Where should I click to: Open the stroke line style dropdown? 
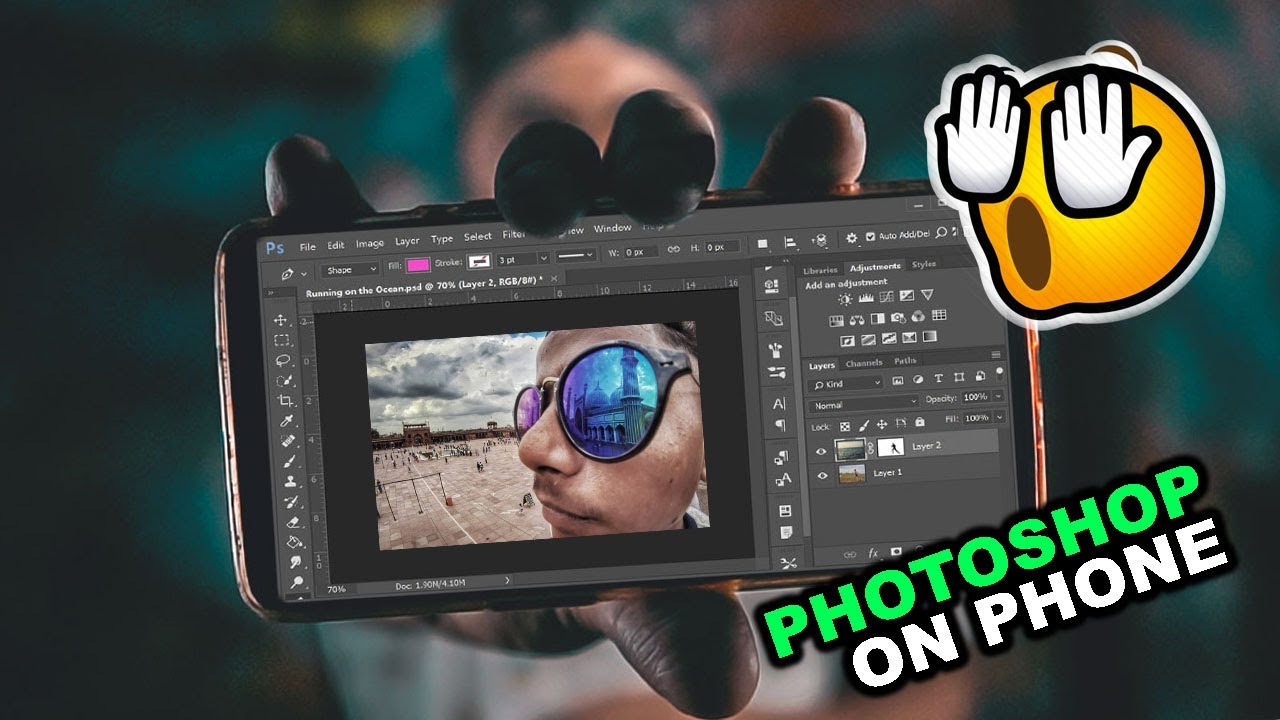[x=576, y=256]
